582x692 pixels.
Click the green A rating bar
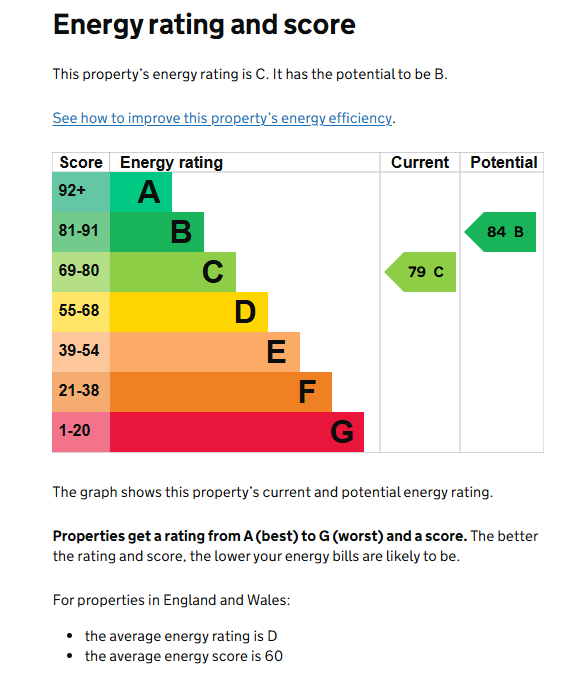141,192
